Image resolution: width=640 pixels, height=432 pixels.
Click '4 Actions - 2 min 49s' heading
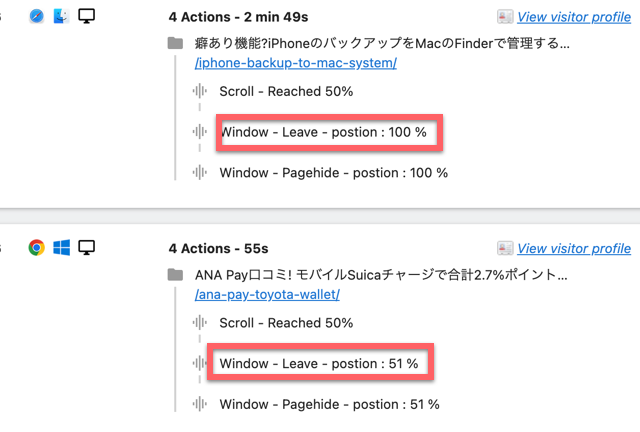point(238,17)
